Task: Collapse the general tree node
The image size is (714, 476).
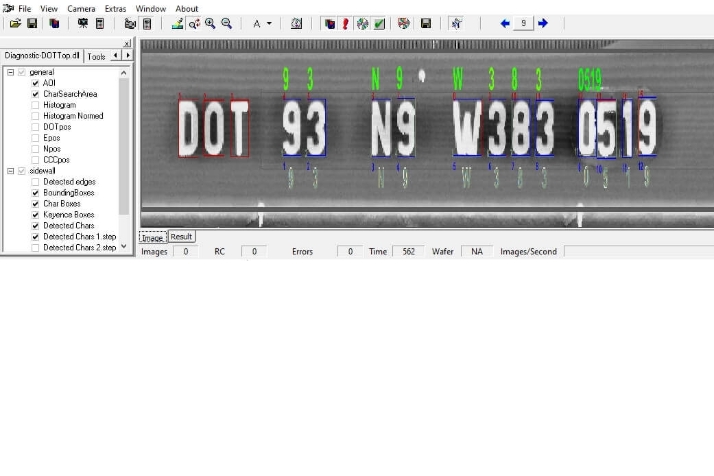Action: pyautogui.click(x=10, y=72)
